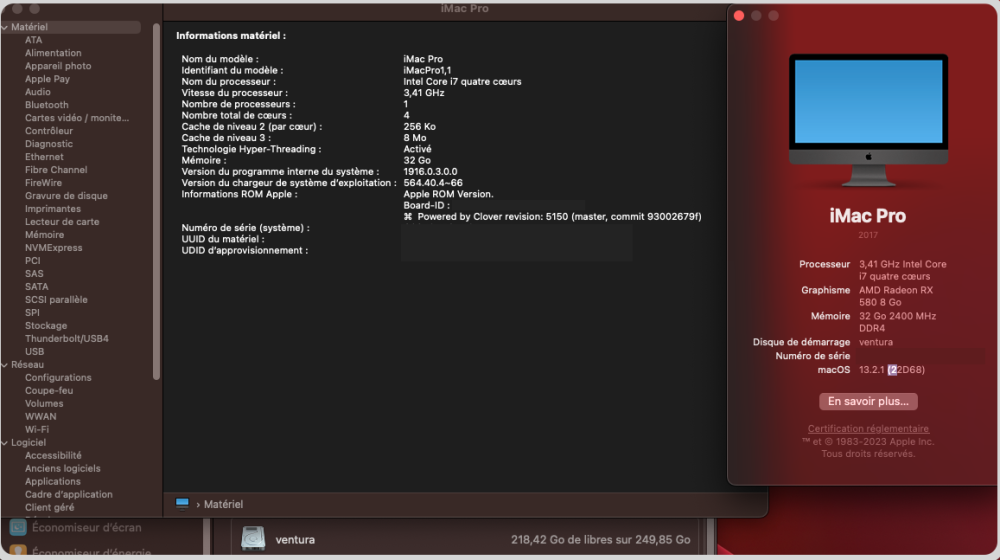1000x560 pixels.
Task: Select Imprimantes in the sidebar
Action: pos(53,209)
